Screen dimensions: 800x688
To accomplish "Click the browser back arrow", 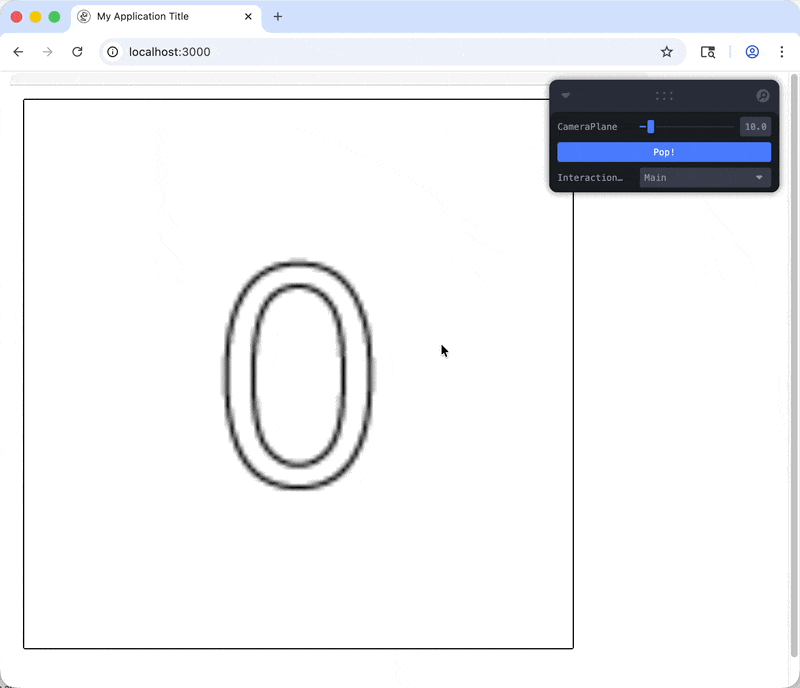I will [x=17, y=52].
